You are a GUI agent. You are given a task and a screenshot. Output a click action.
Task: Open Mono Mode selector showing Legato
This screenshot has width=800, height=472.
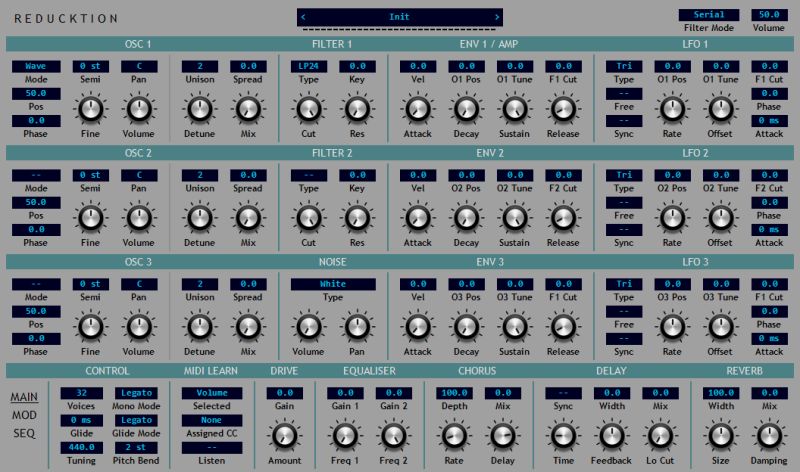[136, 393]
